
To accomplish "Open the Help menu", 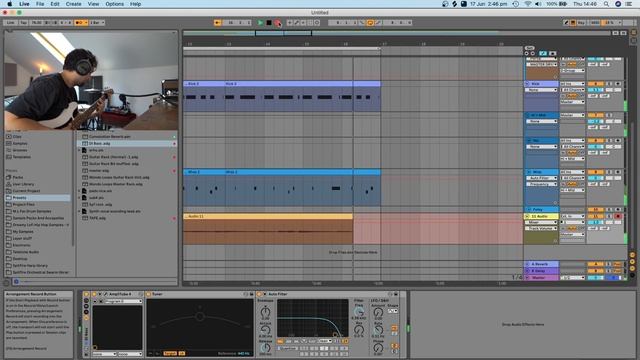I will [x=136, y=4].
